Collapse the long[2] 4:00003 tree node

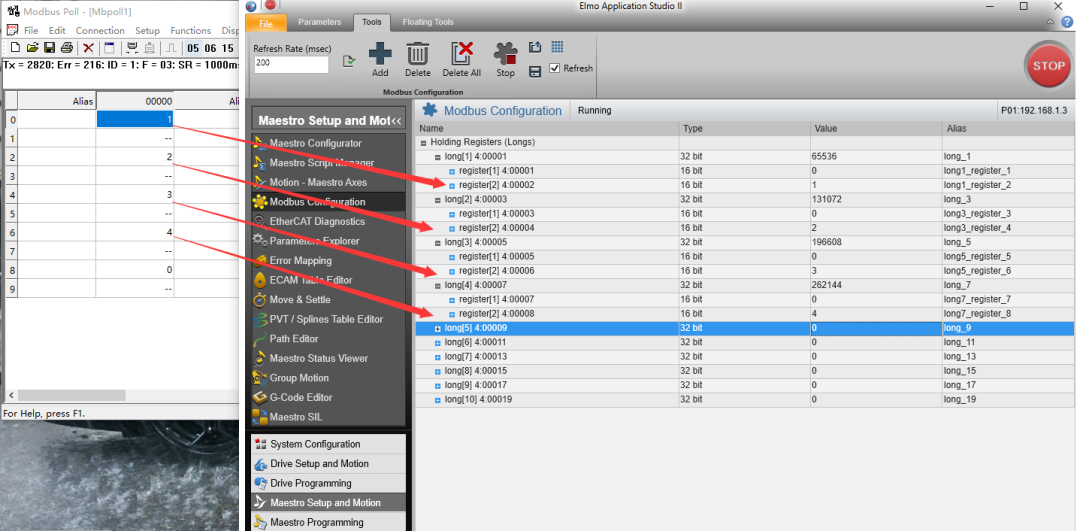[437, 200]
